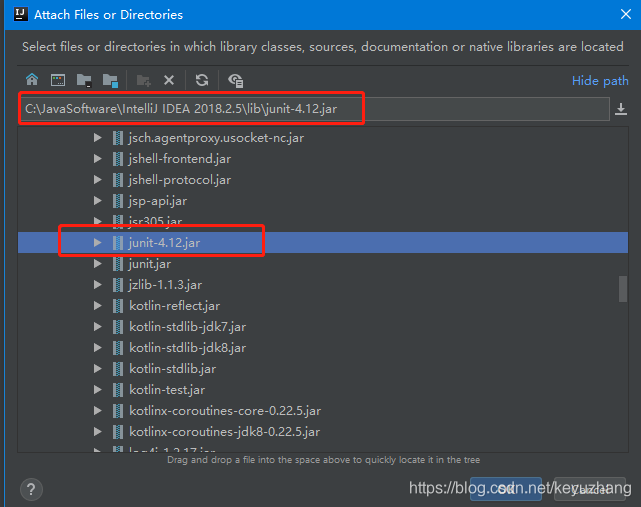The height and width of the screenshot is (507, 641).
Task: Open the path history download arrow
Action: tap(621, 109)
